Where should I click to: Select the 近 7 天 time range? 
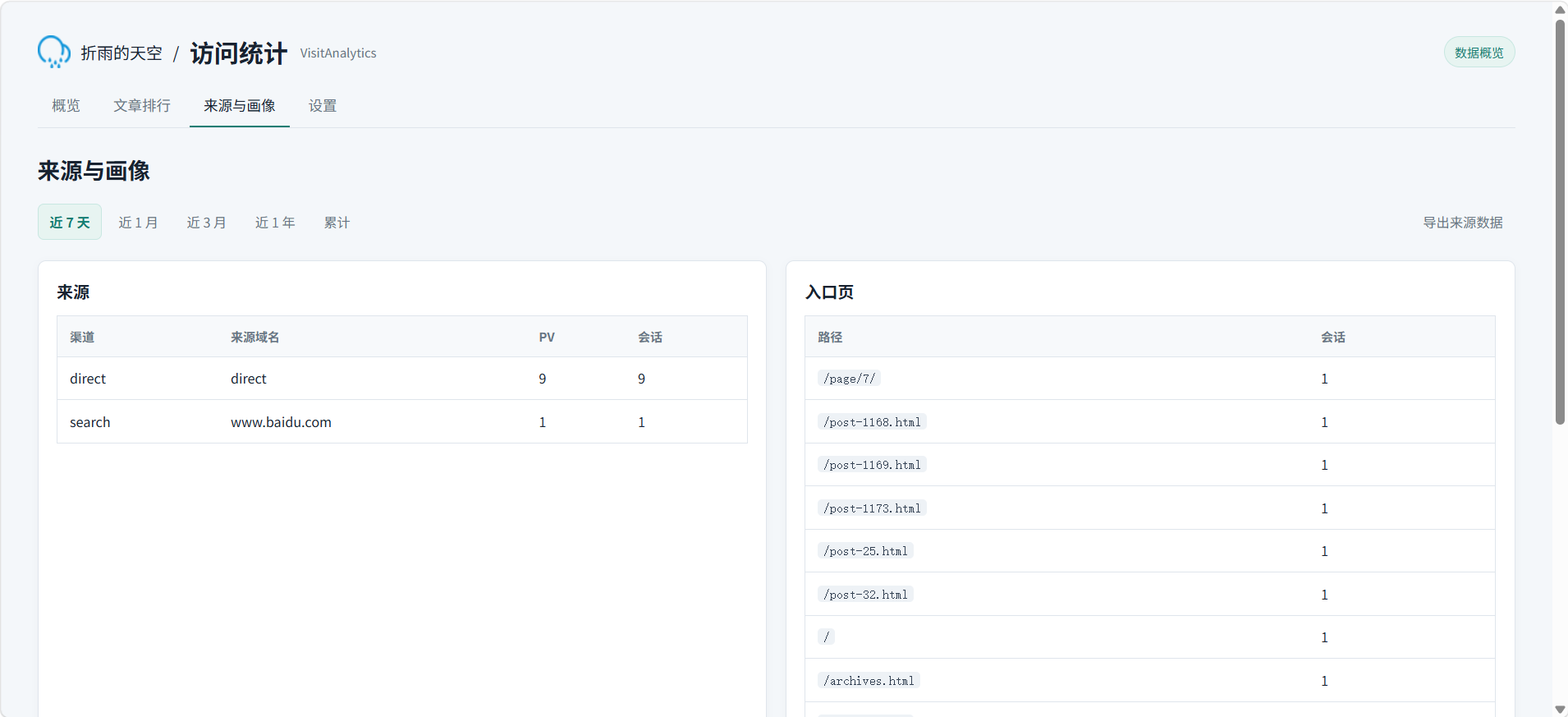[x=70, y=222]
